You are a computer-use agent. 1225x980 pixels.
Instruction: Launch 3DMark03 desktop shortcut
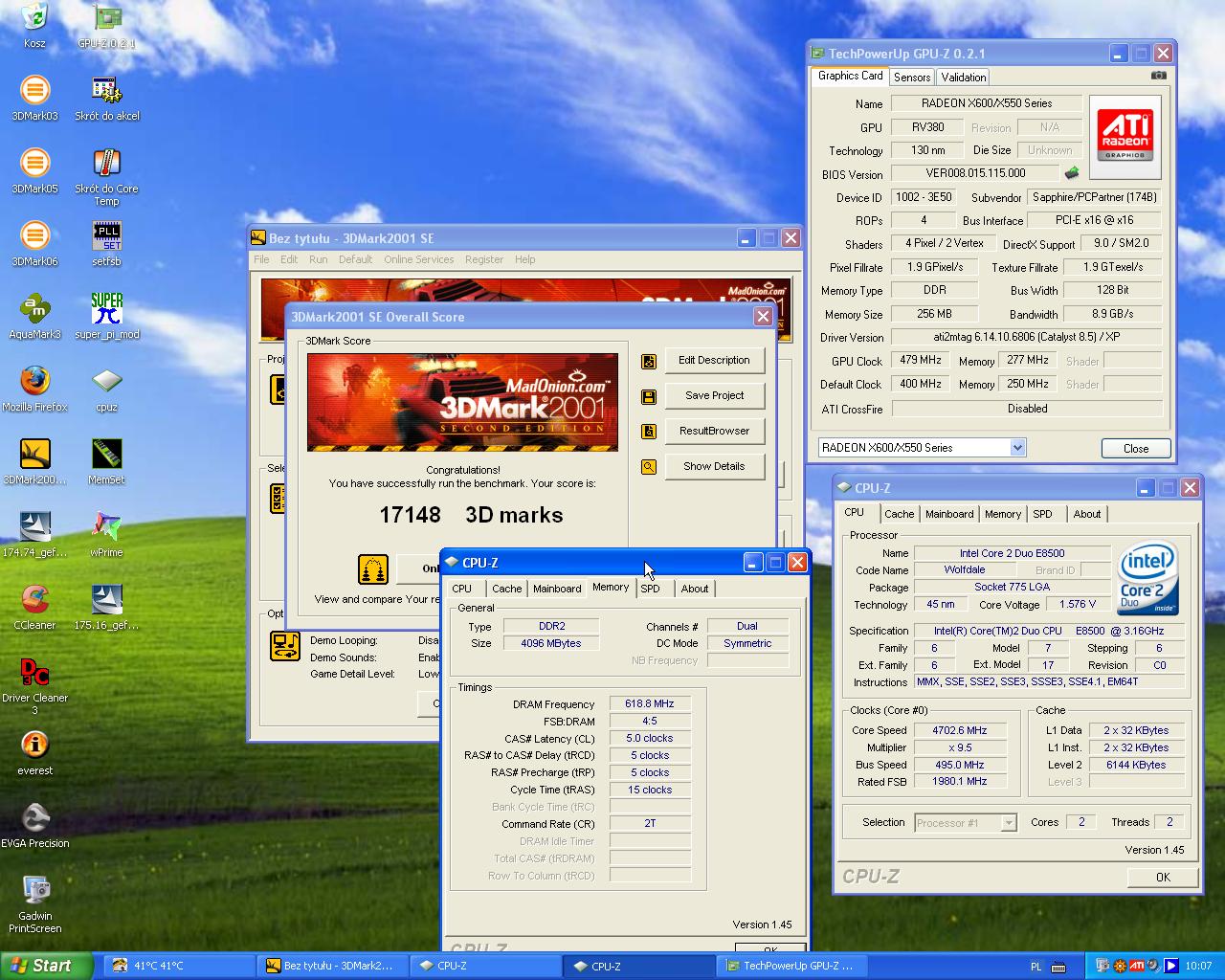point(34,98)
